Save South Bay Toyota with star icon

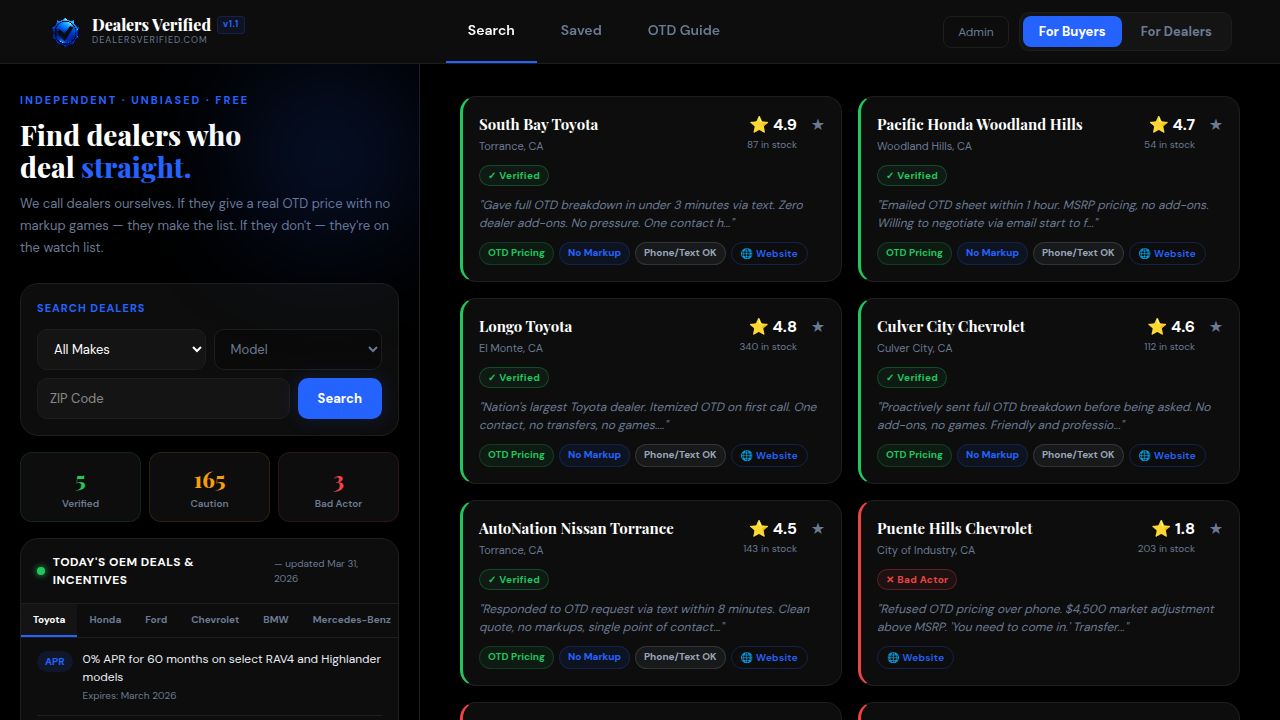(818, 125)
